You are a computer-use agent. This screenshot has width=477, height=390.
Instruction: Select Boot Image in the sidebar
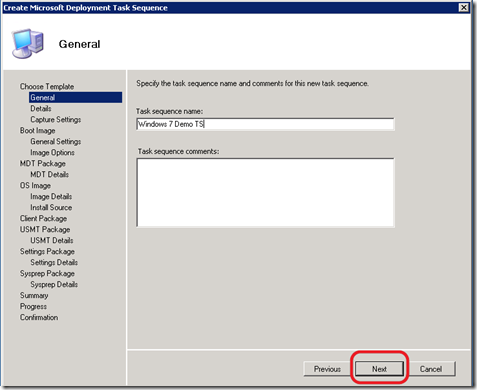click(x=37, y=130)
